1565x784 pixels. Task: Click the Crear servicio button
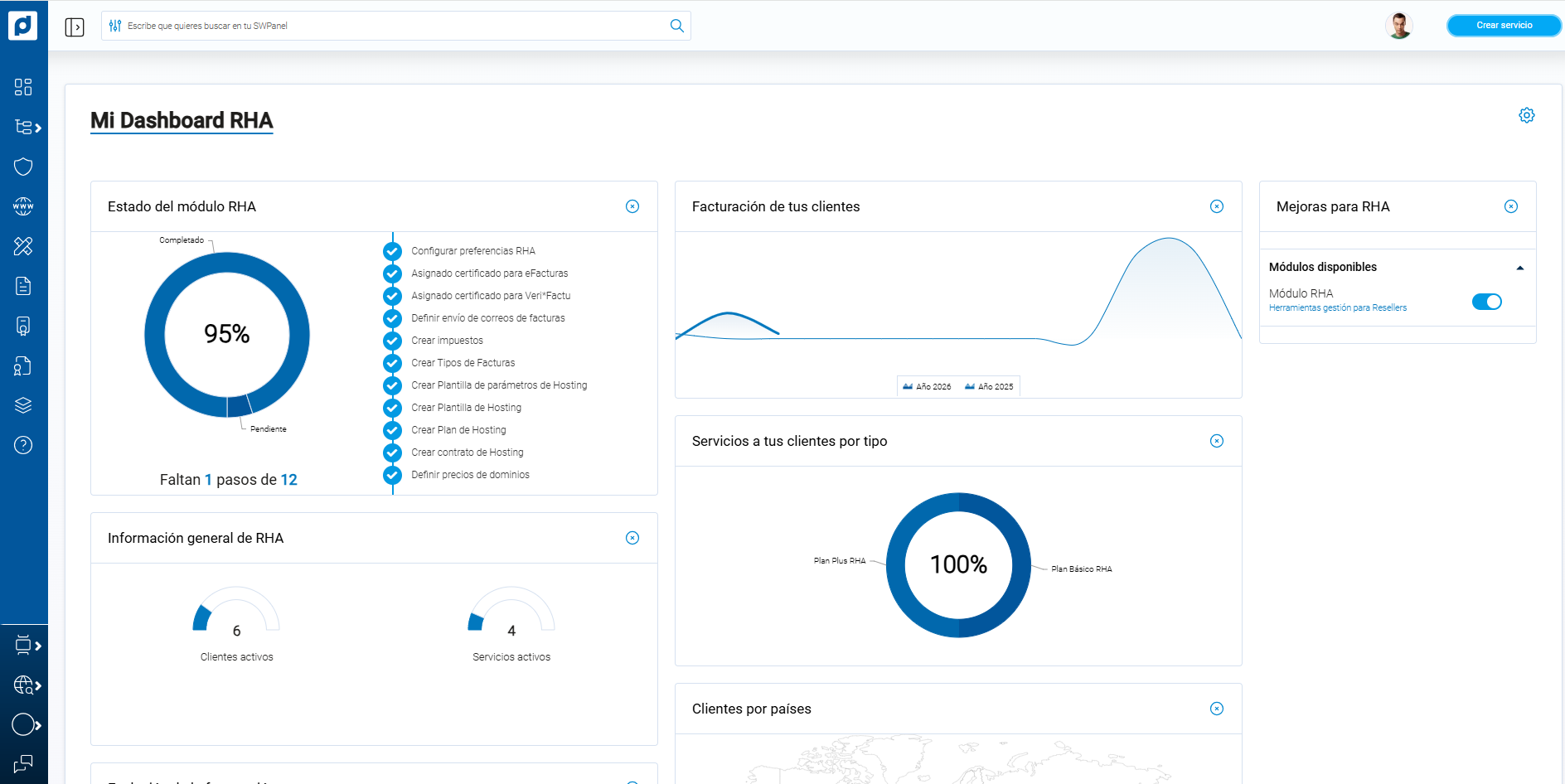pos(1504,26)
